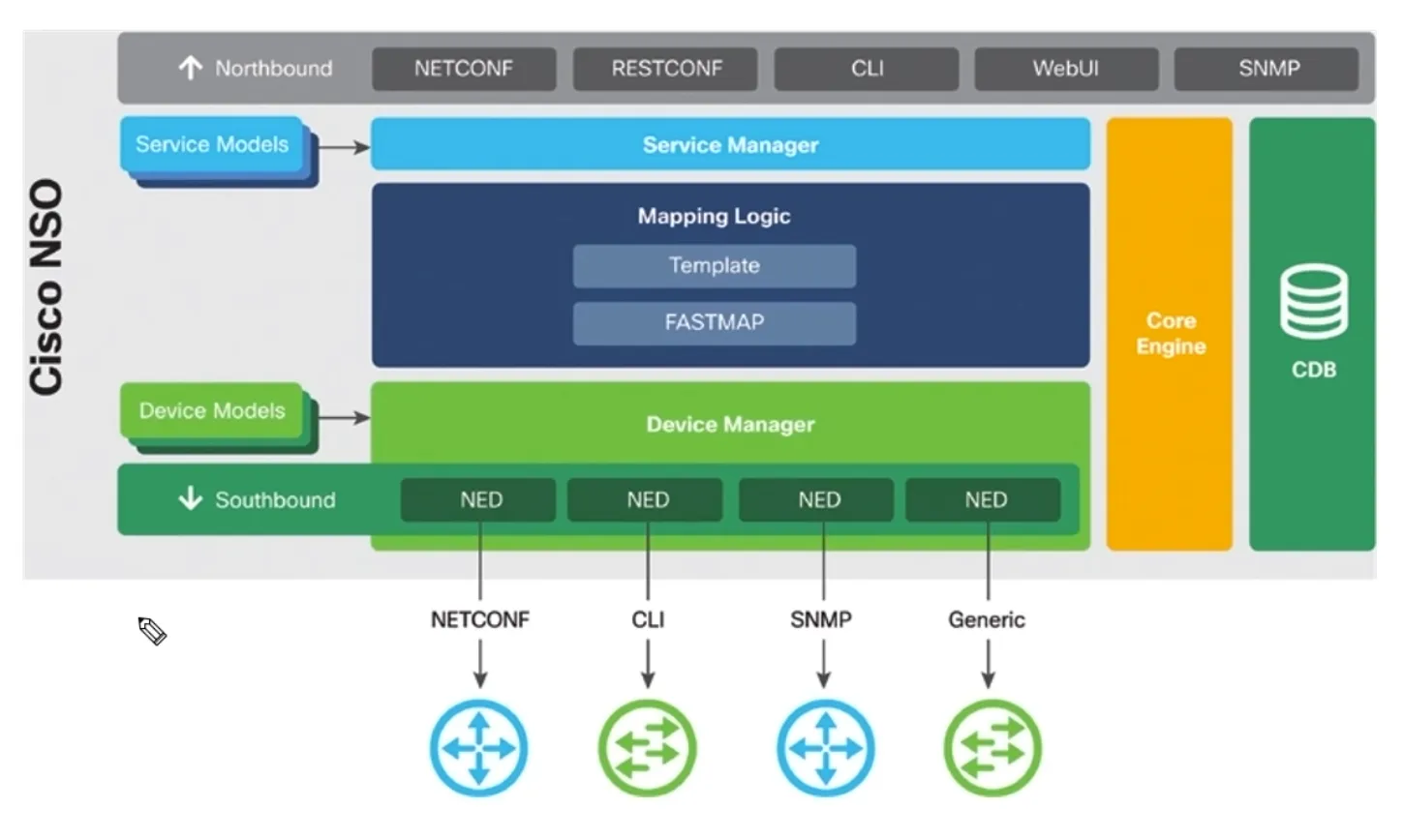The image size is (1404, 840).
Task: Select the NETCONF northbound box
Action: point(464,69)
